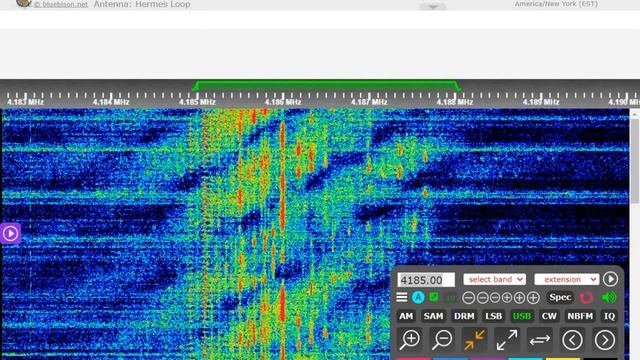Tune to the 4.188 MHz scale label
This screenshot has height=360, width=640.
[x=455, y=102]
